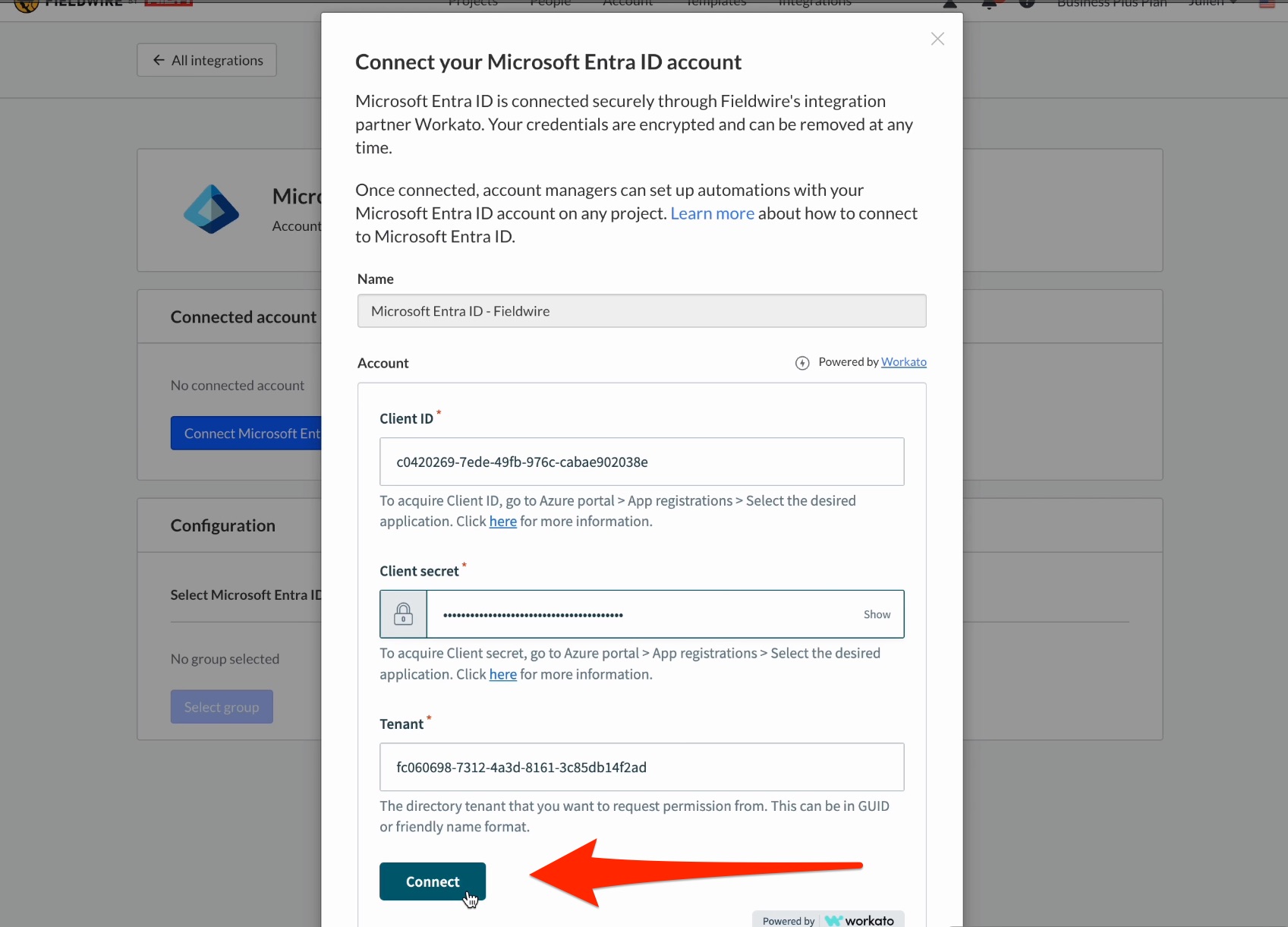1288x927 pixels.
Task: Click the 'Client secret' field label
Action: [419, 571]
